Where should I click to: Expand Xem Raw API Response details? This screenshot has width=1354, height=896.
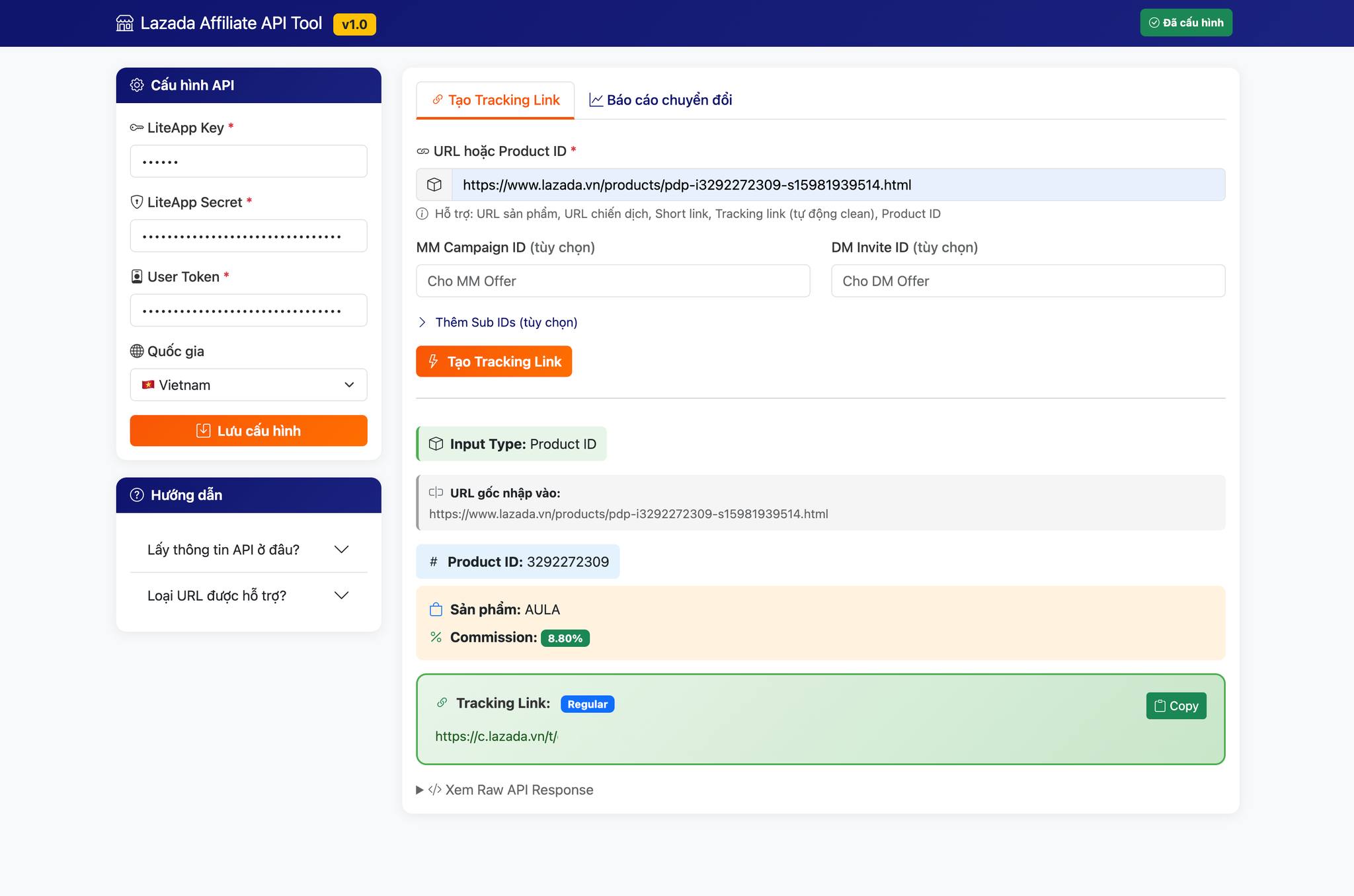coord(505,790)
